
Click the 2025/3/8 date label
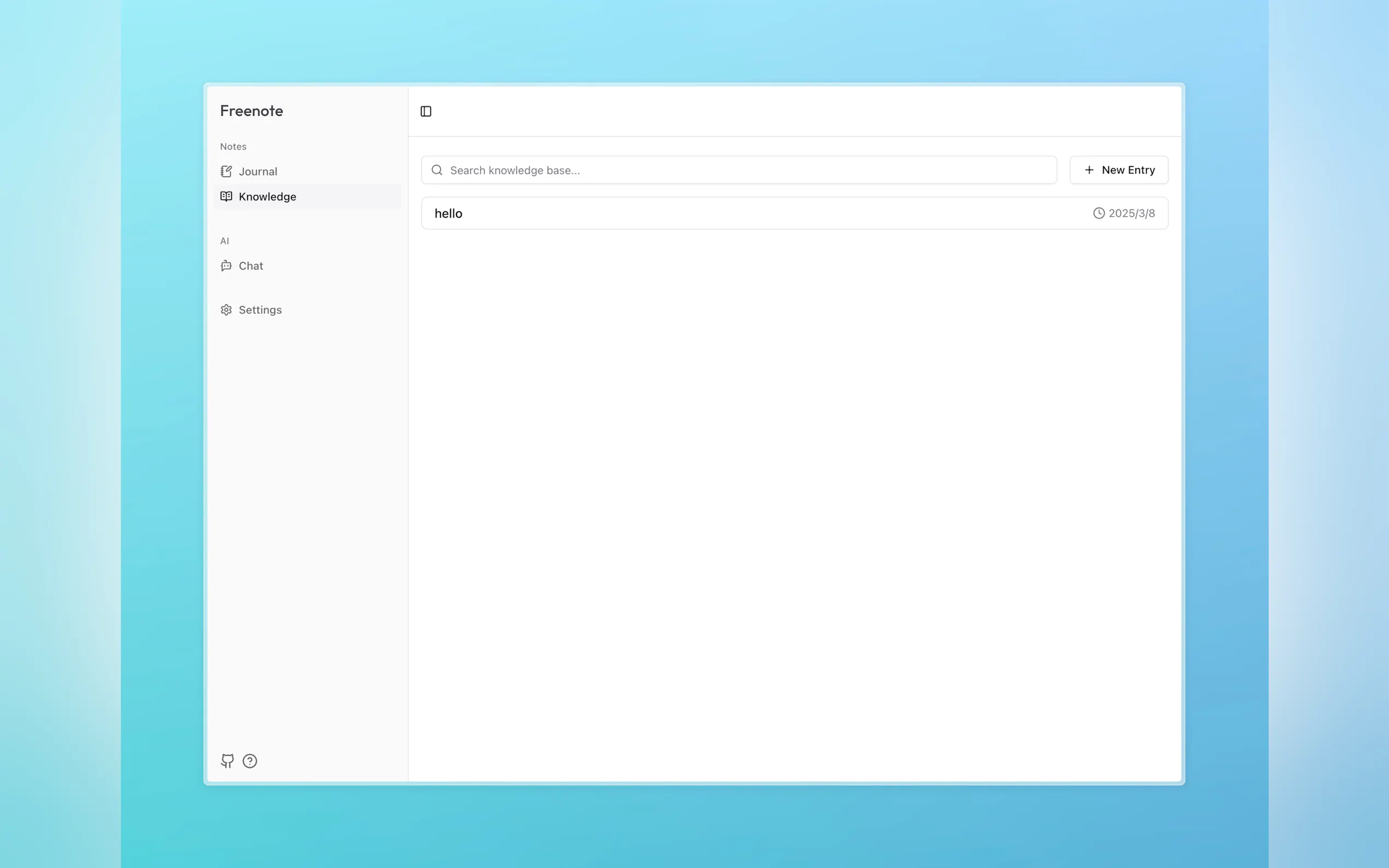click(1131, 214)
